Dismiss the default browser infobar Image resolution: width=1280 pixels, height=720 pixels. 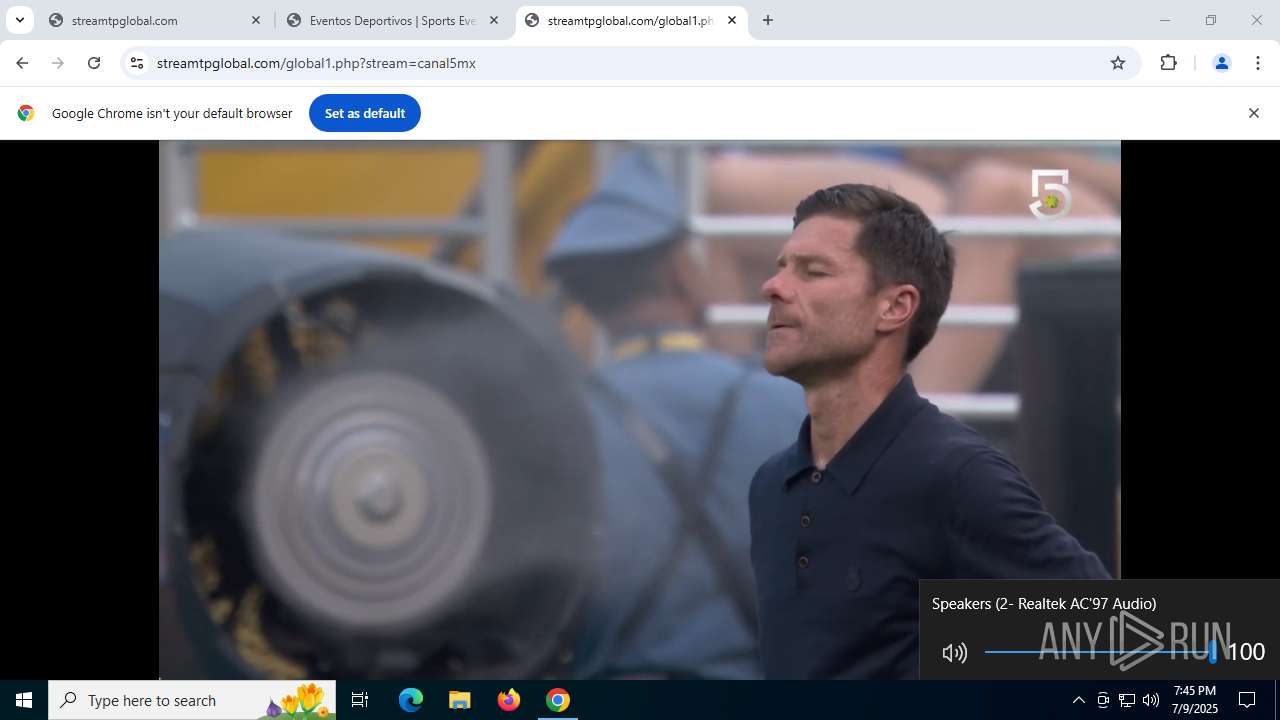tap(1253, 113)
